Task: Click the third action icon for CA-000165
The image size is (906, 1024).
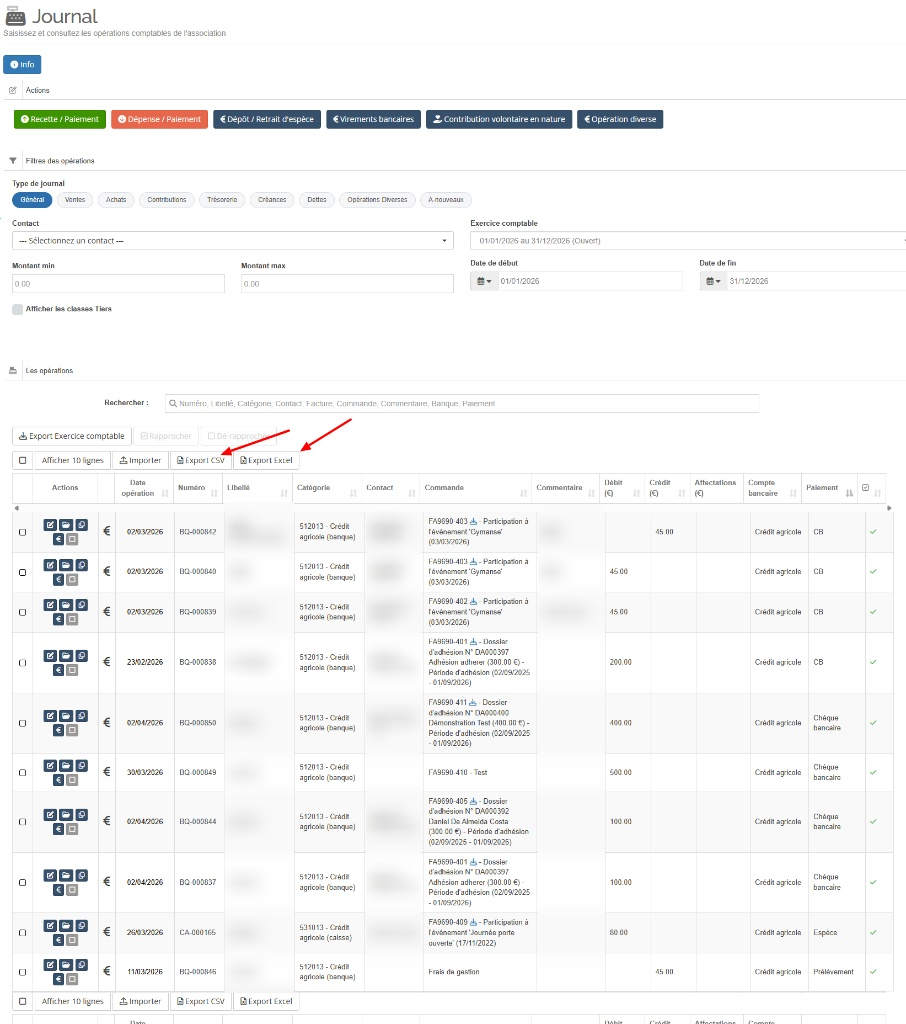Action: point(80,924)
